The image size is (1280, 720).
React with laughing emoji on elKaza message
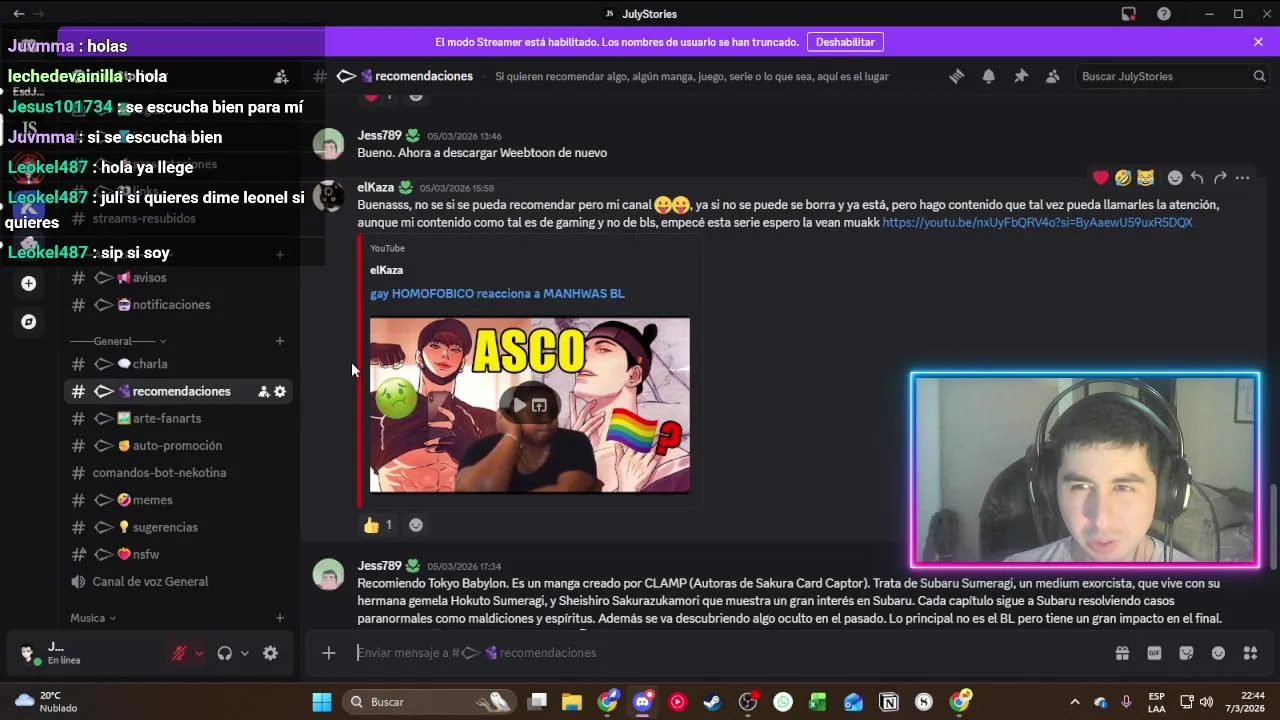(x=1123, y=177)
